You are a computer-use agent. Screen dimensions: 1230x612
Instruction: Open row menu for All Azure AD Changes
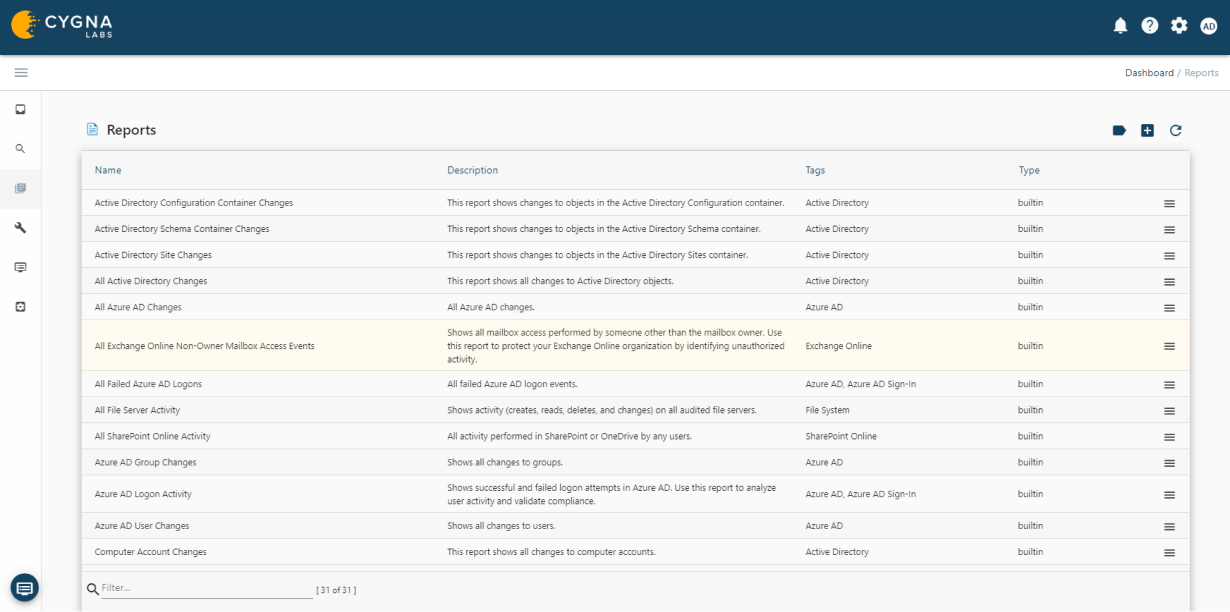[1169, 308]
